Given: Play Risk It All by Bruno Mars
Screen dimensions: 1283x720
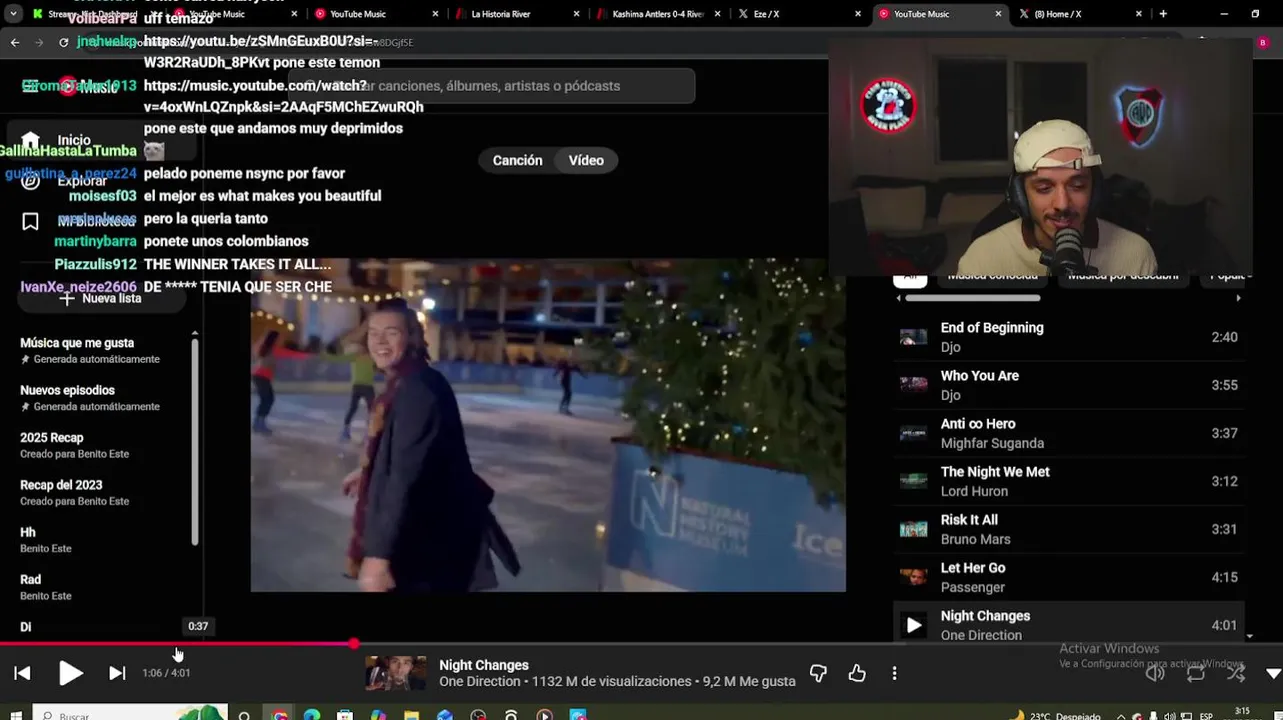Looking at the screenshot, I should click(1068, 529).
